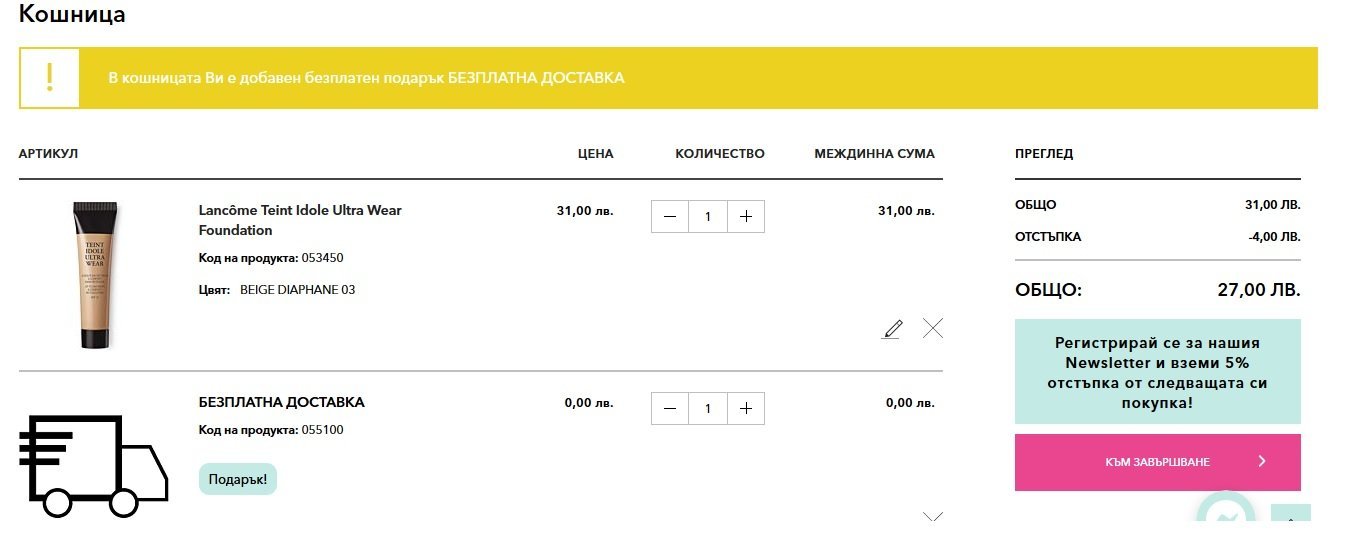Screen dimensions: 1359x560
Task: Increase Lancôme foundation quantity with plus
Action: (x=746, y=216)
